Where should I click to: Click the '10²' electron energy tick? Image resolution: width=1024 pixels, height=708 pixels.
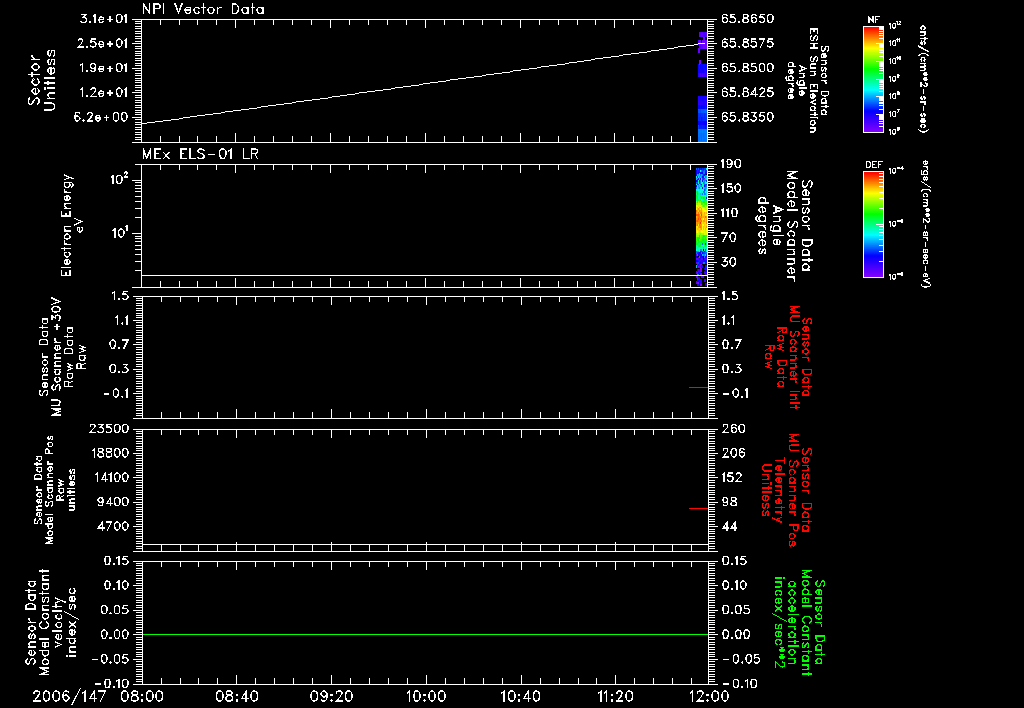coord(118,178)
